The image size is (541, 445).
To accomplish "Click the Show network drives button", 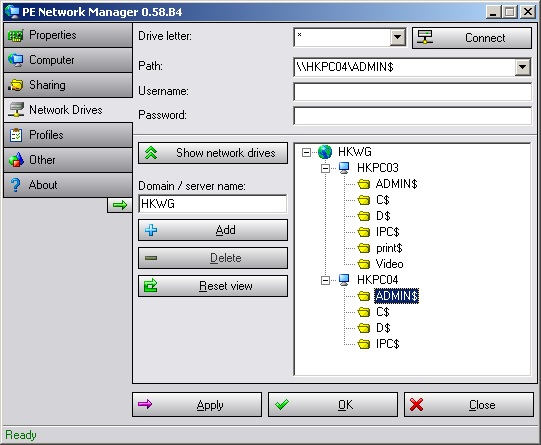I will (x=213, y=153).
